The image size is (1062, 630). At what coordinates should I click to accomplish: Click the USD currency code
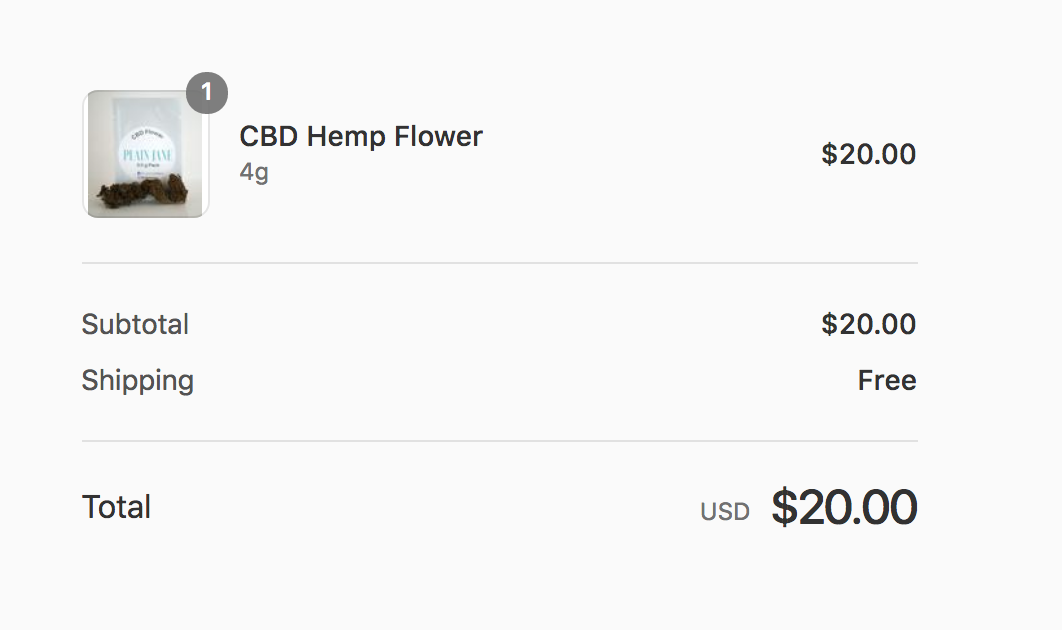point(725,512)
